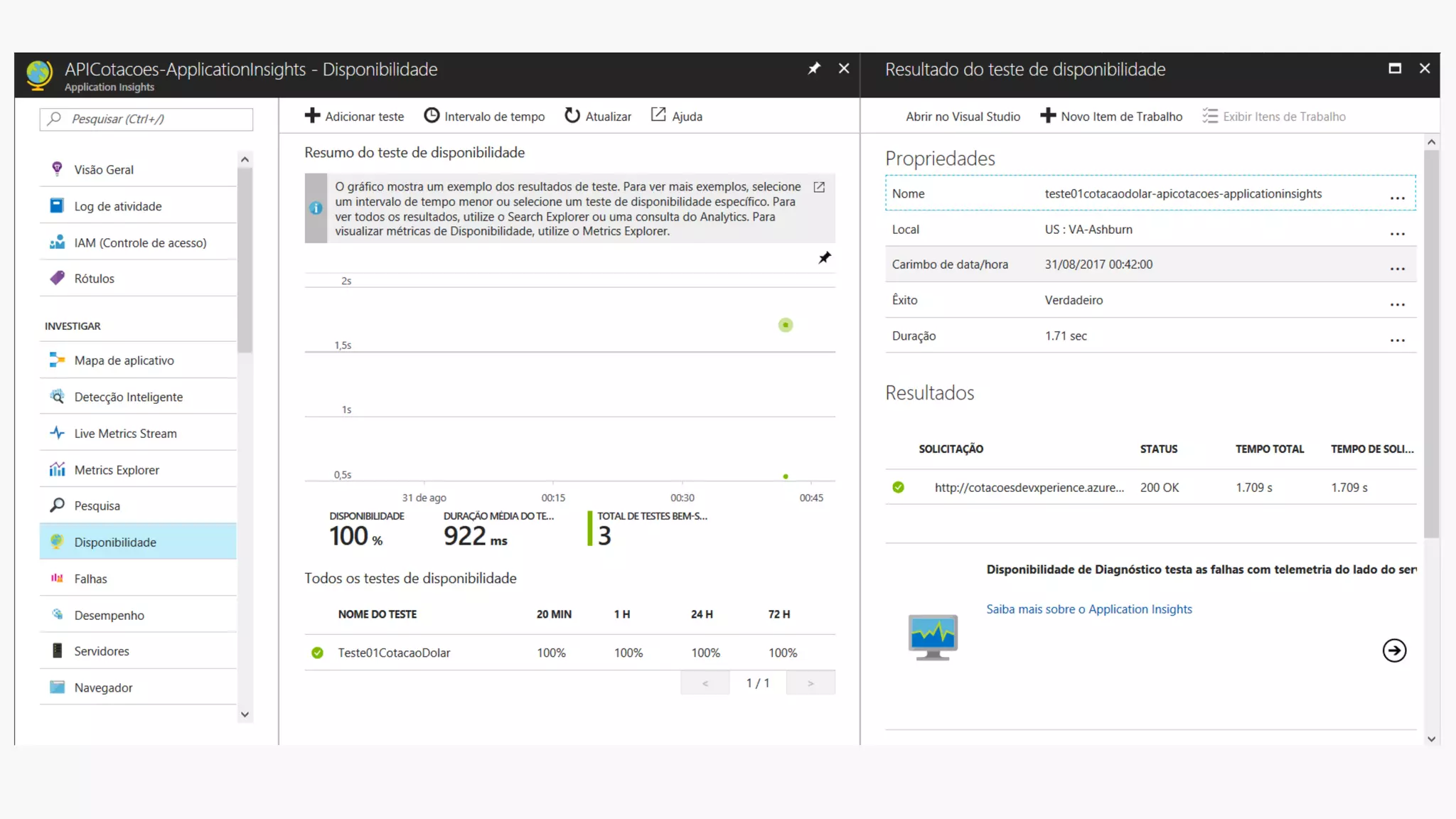Pin the availability chart to dashboard
The width and height of the screenshot is (1456, 819).
pos(824,257)
